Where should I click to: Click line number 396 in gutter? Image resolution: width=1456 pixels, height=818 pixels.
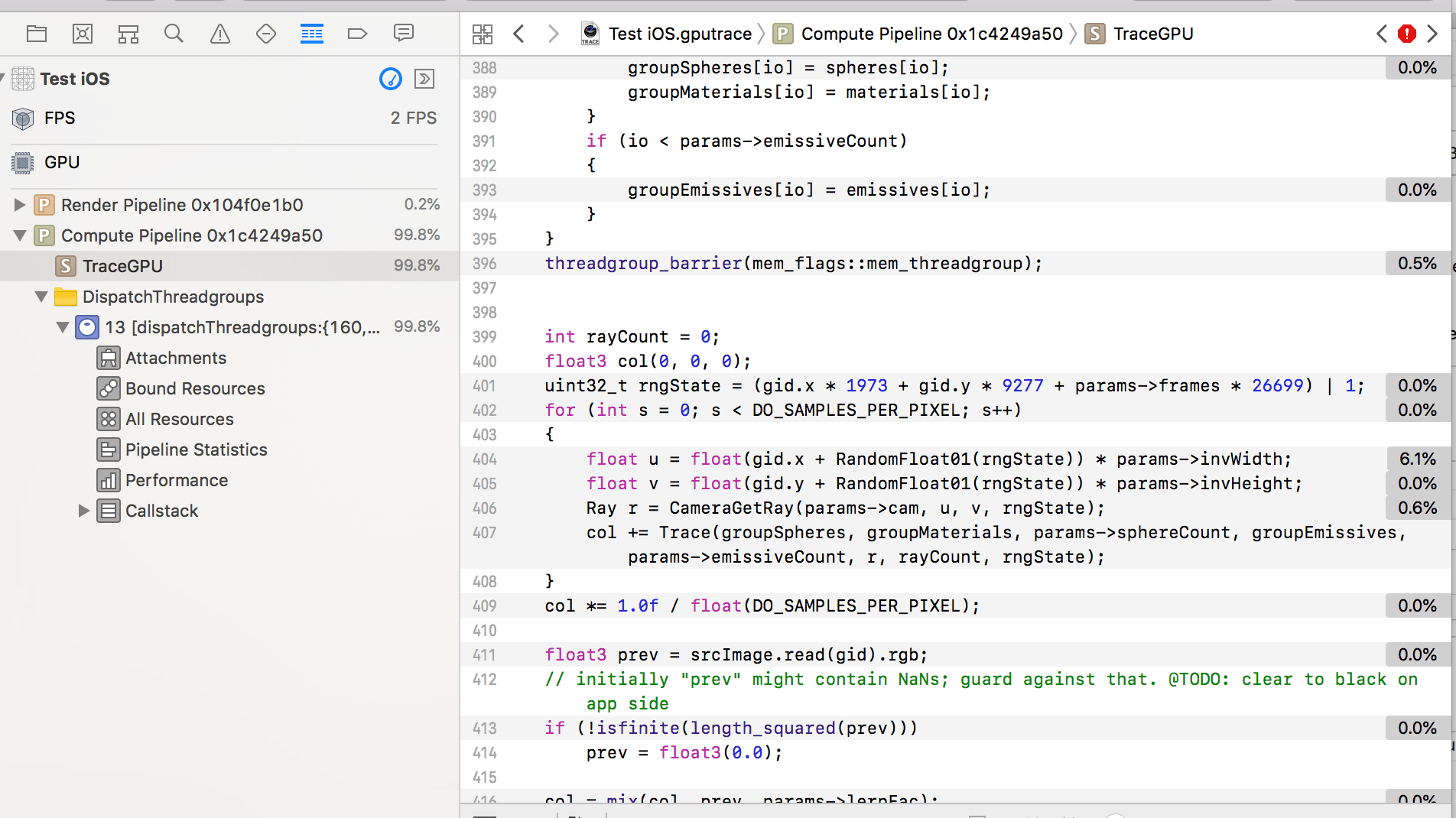click(485, 264)
